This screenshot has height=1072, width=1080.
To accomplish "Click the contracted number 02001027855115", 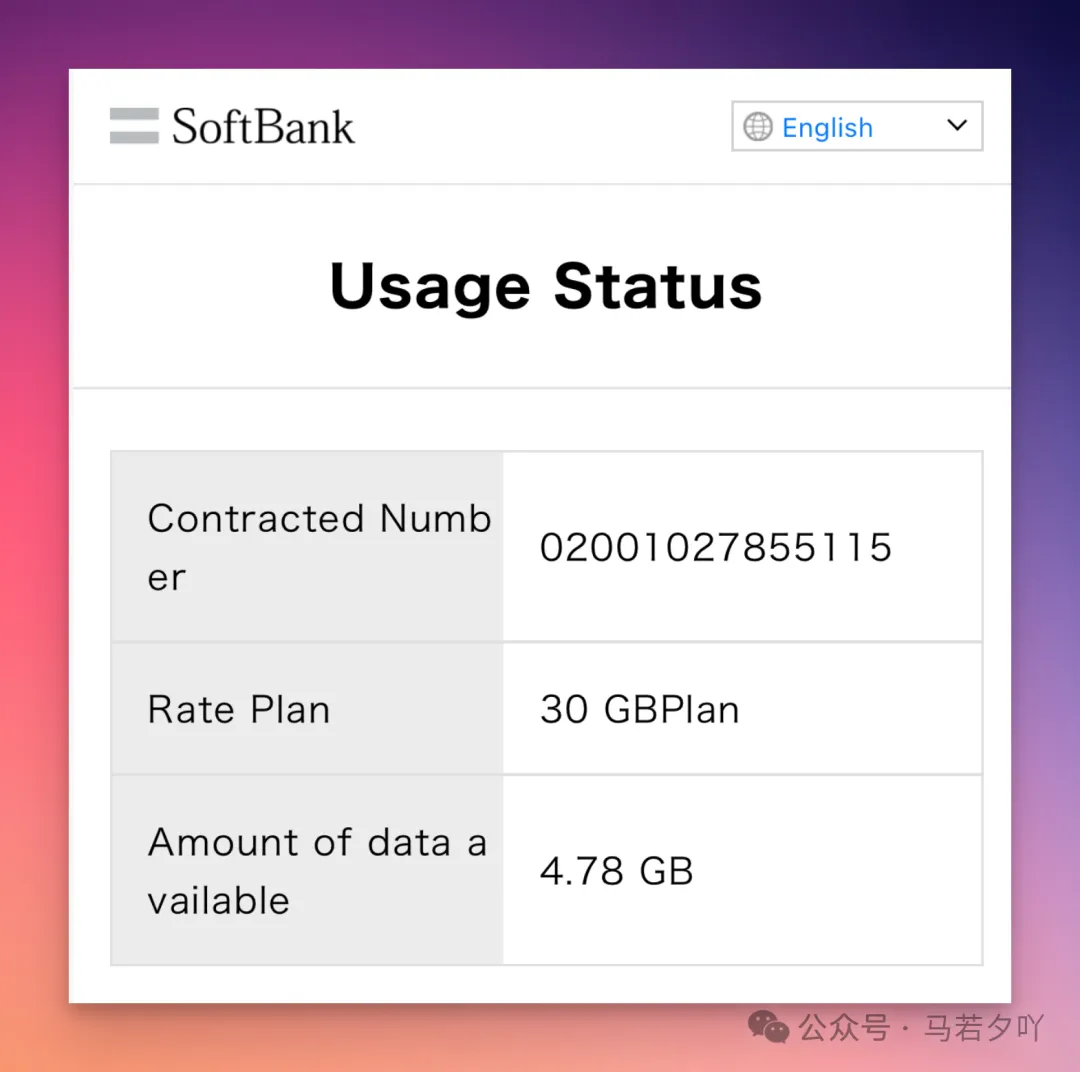I will pos(716,548).
